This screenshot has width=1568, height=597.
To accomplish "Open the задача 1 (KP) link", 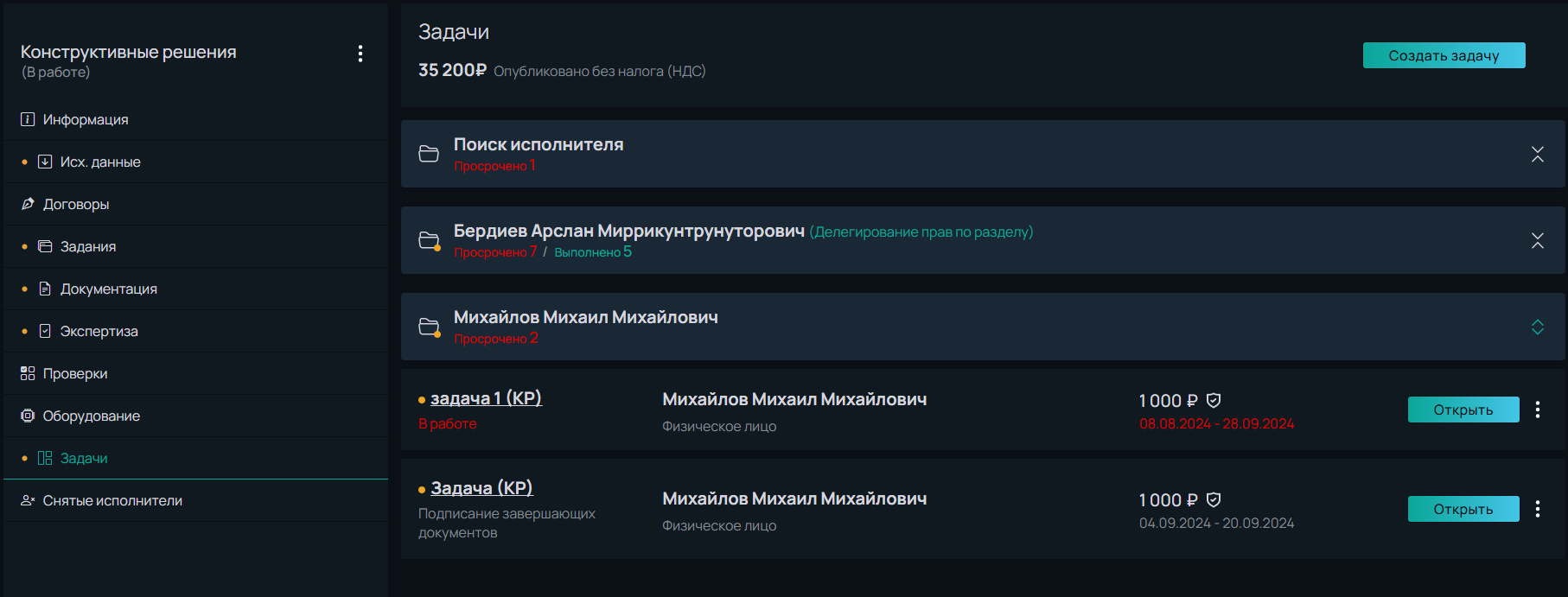I will click(486, 398).
